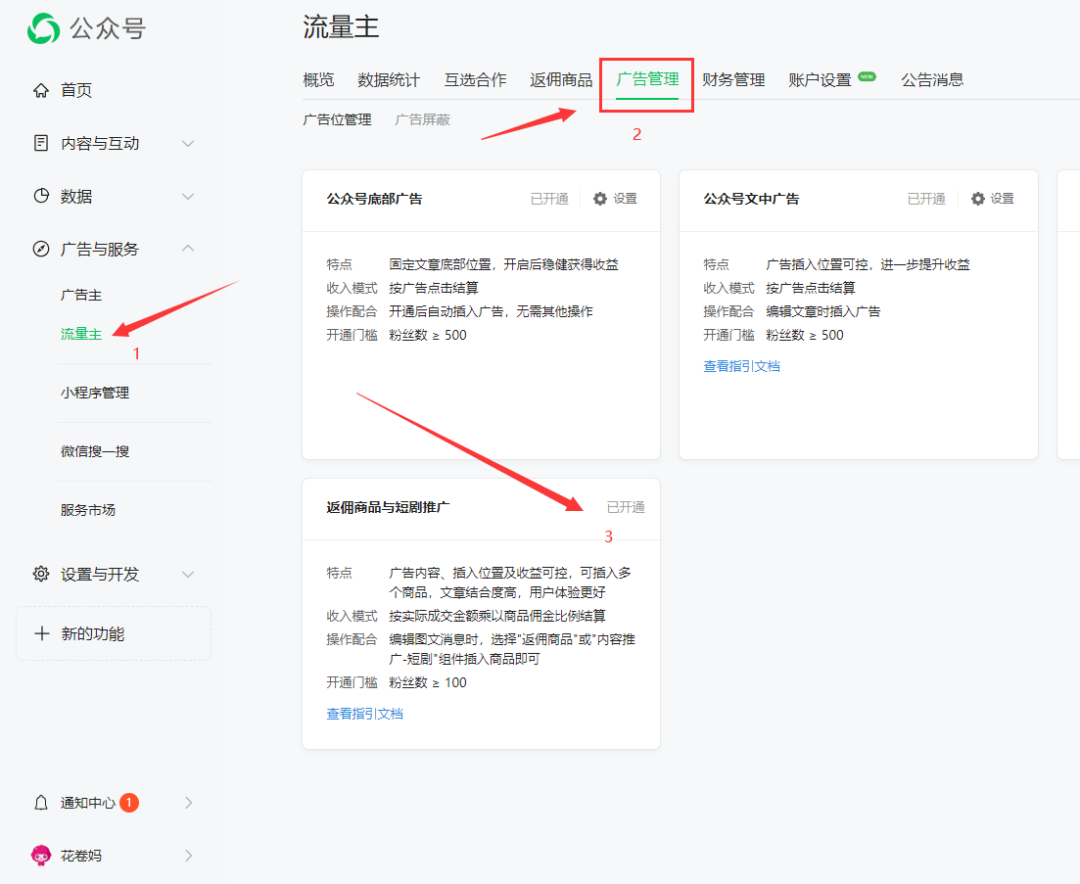Open the 互选合作 tab

pos(475,80)
